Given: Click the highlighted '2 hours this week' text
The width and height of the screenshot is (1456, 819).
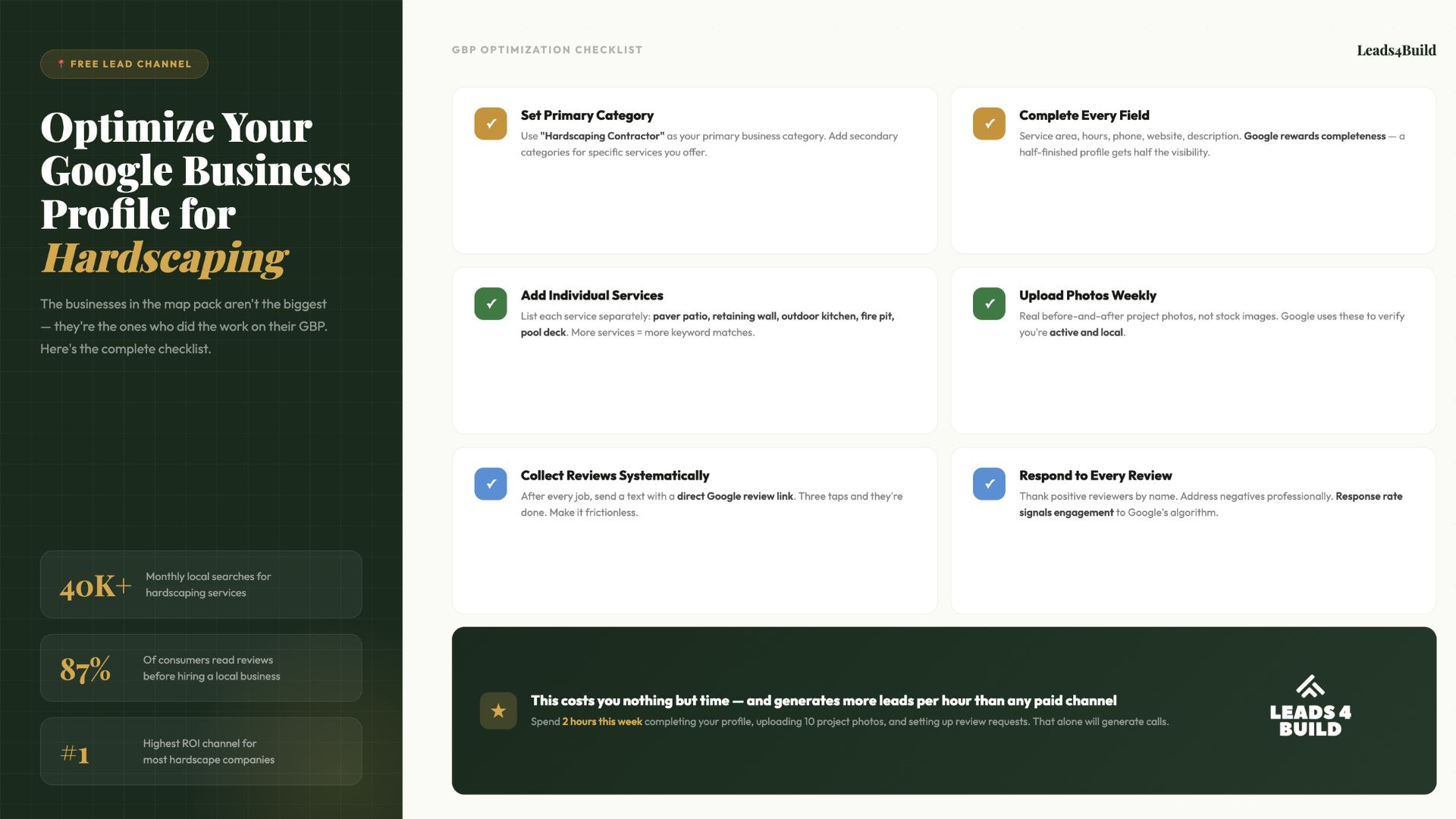Looking at the screenshot, I should 602,722.
